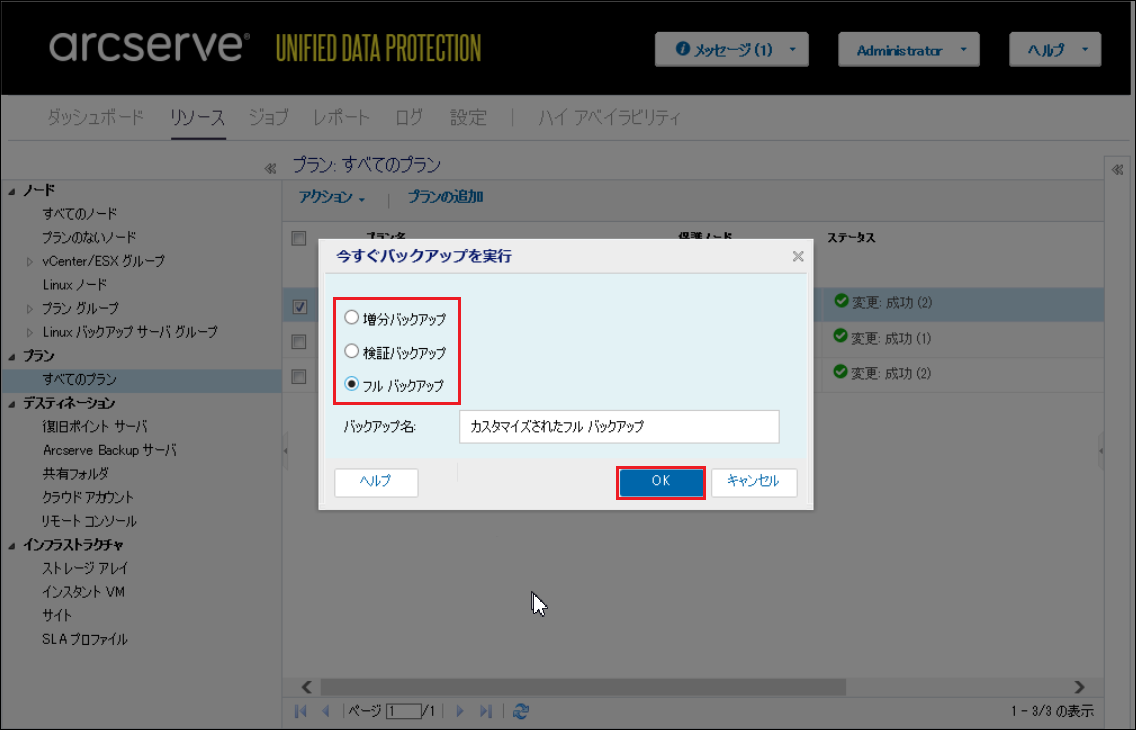Expand the right side panel
Viewport: 1136px width, 730px height.
pos(1118,170)
